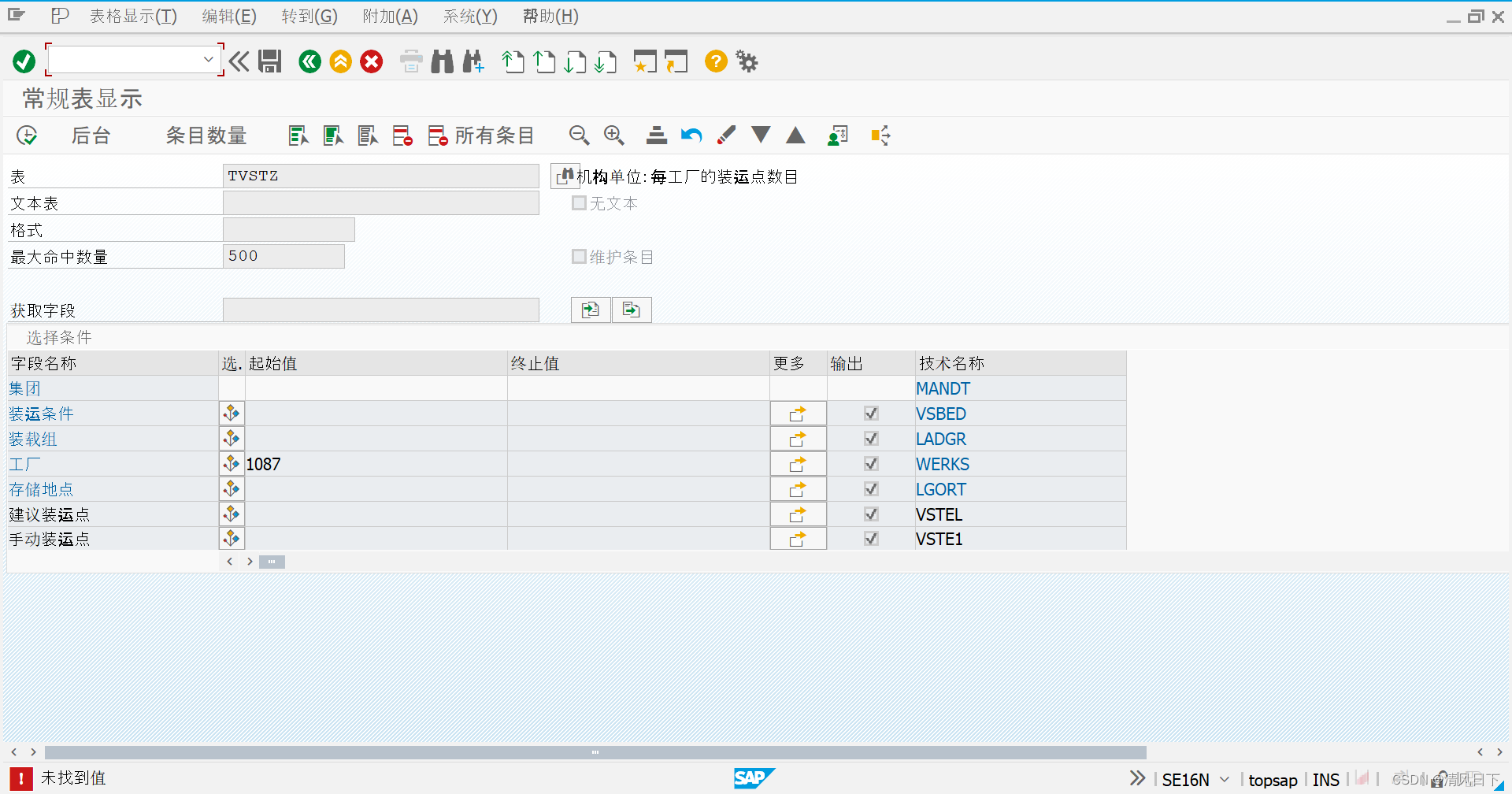Open multiple selection for the 工厂 field

231,463
